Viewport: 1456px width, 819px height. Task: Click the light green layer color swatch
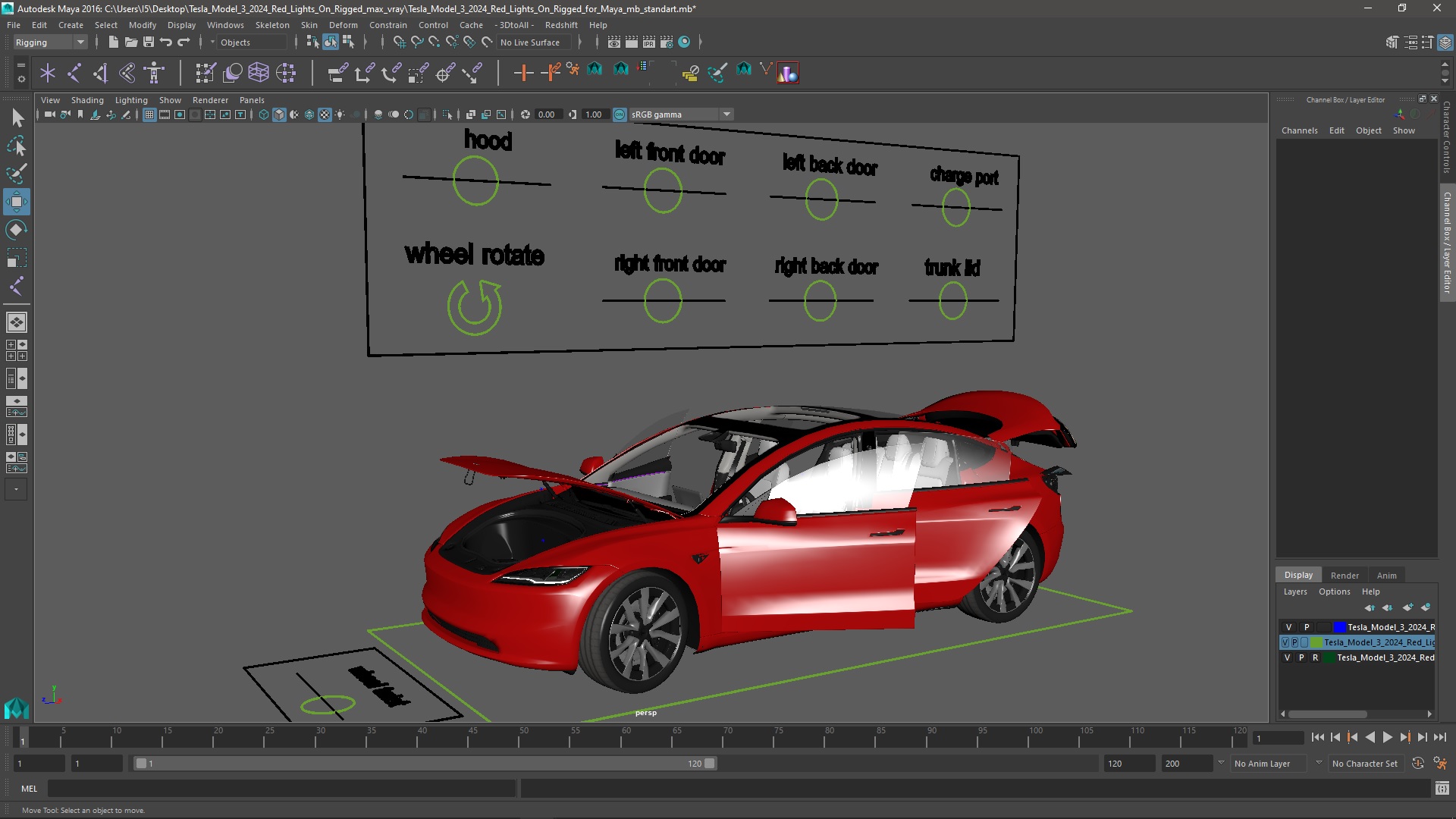point(1316,642)
